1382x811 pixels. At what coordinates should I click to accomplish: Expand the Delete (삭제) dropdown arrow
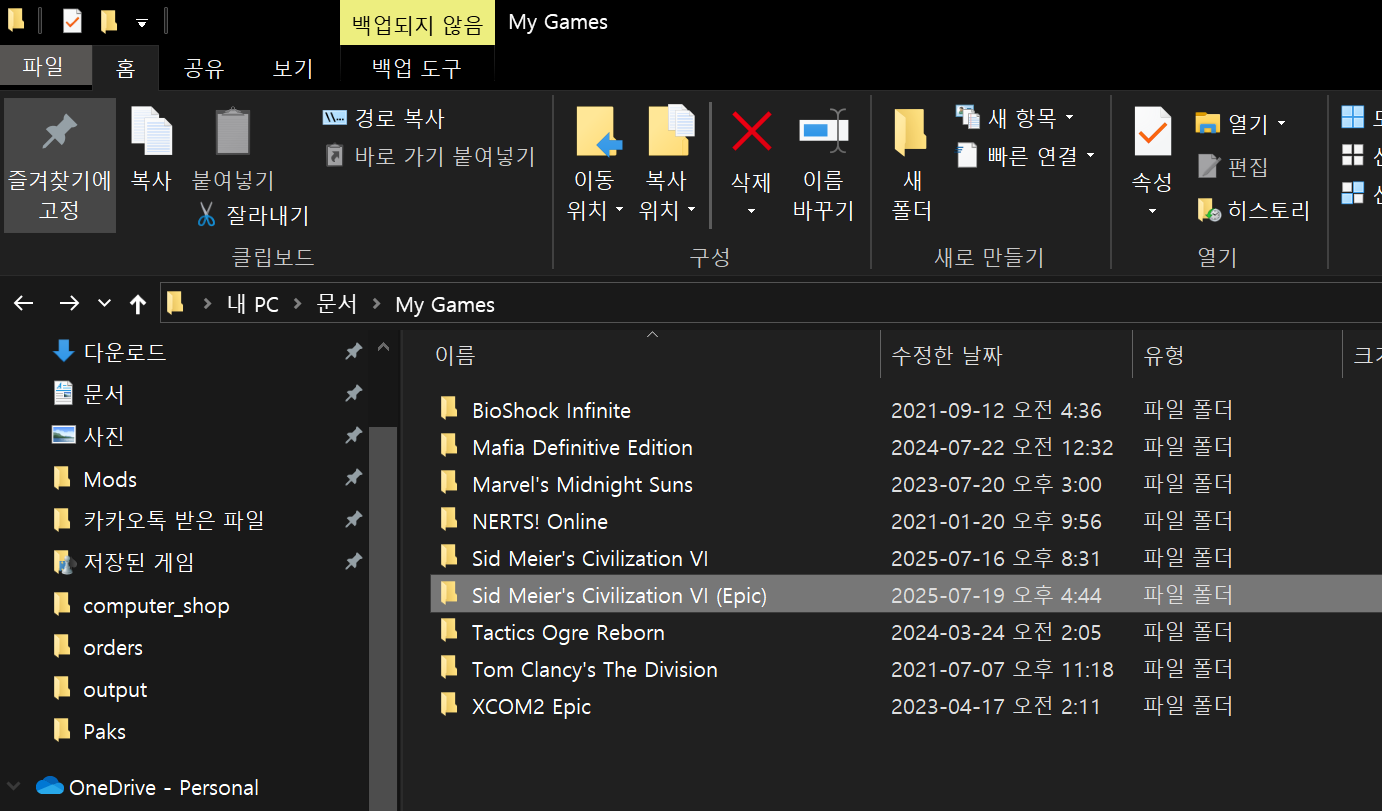tap(751, 211)
